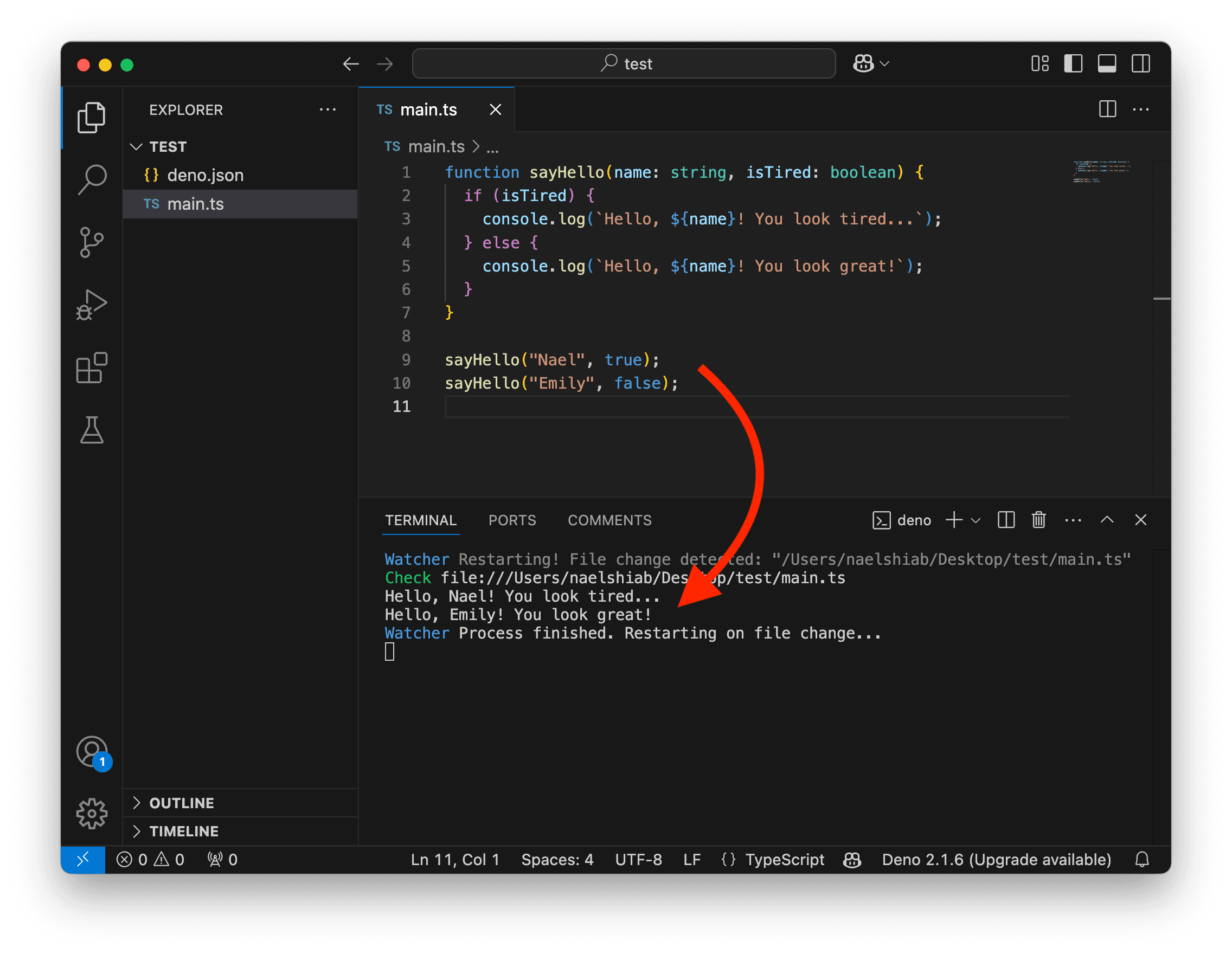Click Ln 11, Col 1 status entry
Screen dimensions: 1232x954
(x=454, y=859)
